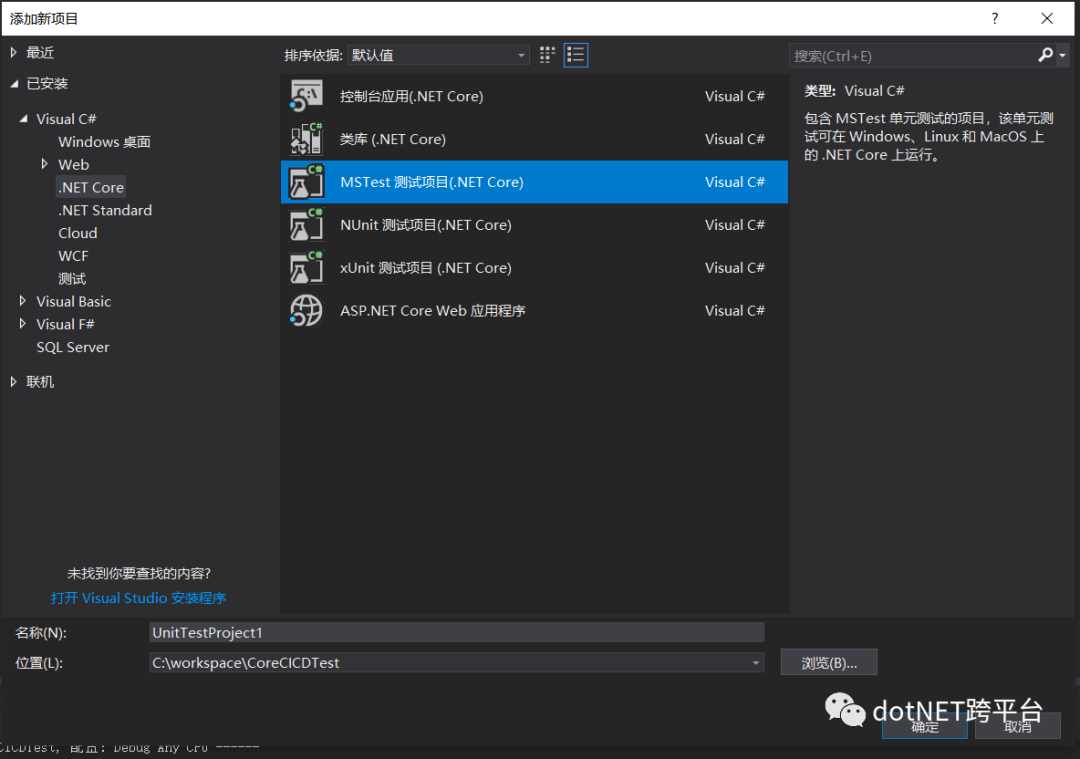This screenshot has width=1080, height=759.
Task: Choose xUnit 测试项目 (.NET Core) template
Action: [534, 267]
